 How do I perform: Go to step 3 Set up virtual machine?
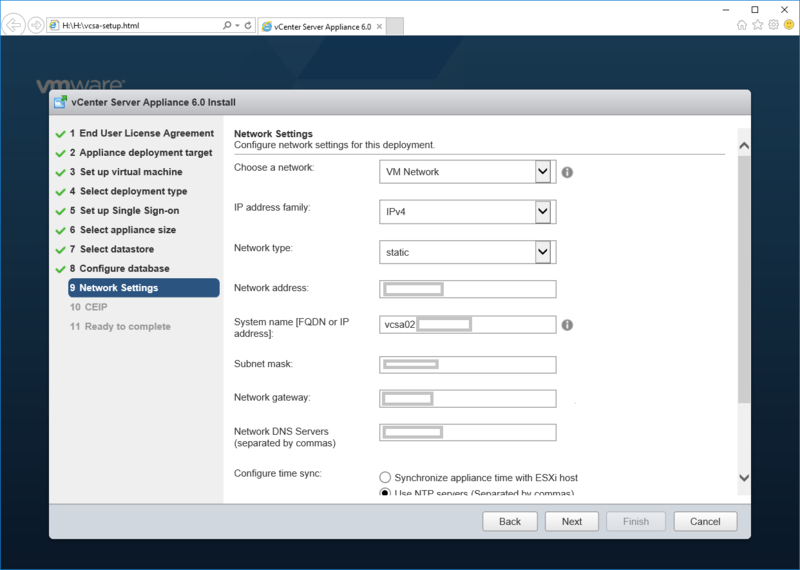coord(126,172)
